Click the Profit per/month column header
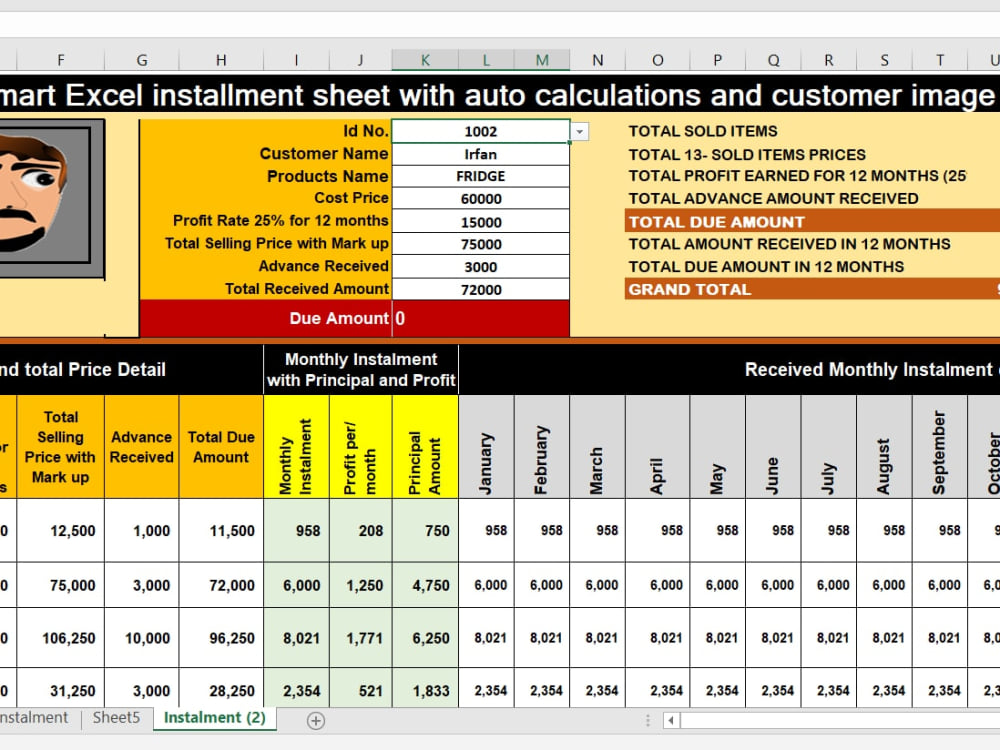The image size is (1000, 750). 361,446
